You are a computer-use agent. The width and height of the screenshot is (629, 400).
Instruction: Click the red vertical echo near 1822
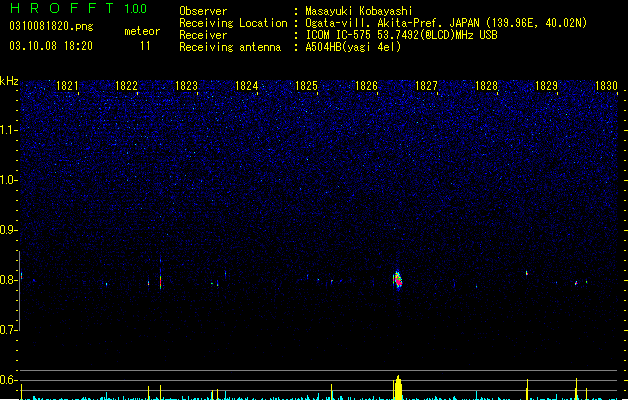click(160, 280)
